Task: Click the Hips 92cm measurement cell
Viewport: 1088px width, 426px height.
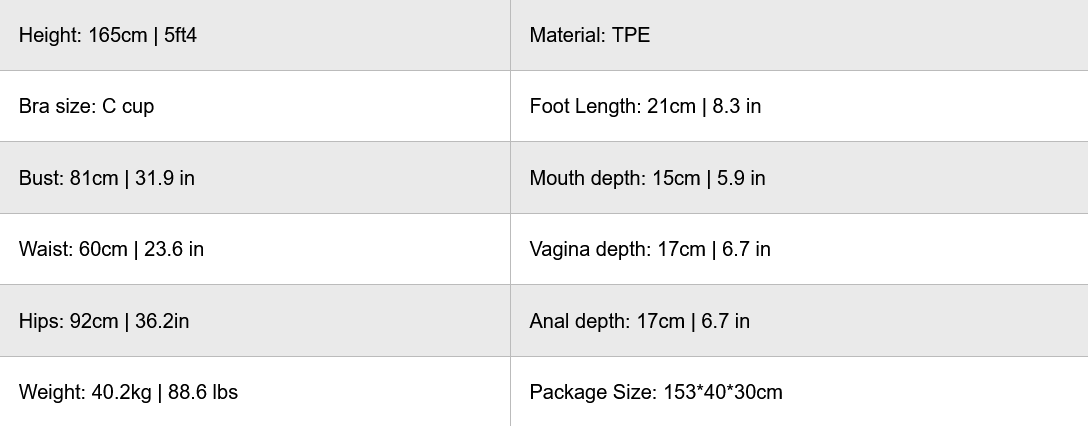Action: click(254, 321)
